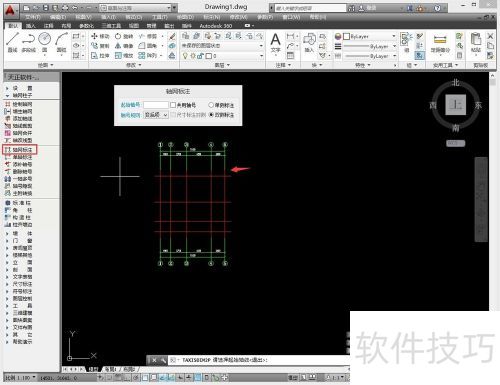The image size is (500, 385).
Task: Click the Trim (修剪) tool
Action: tap(148, 36)
